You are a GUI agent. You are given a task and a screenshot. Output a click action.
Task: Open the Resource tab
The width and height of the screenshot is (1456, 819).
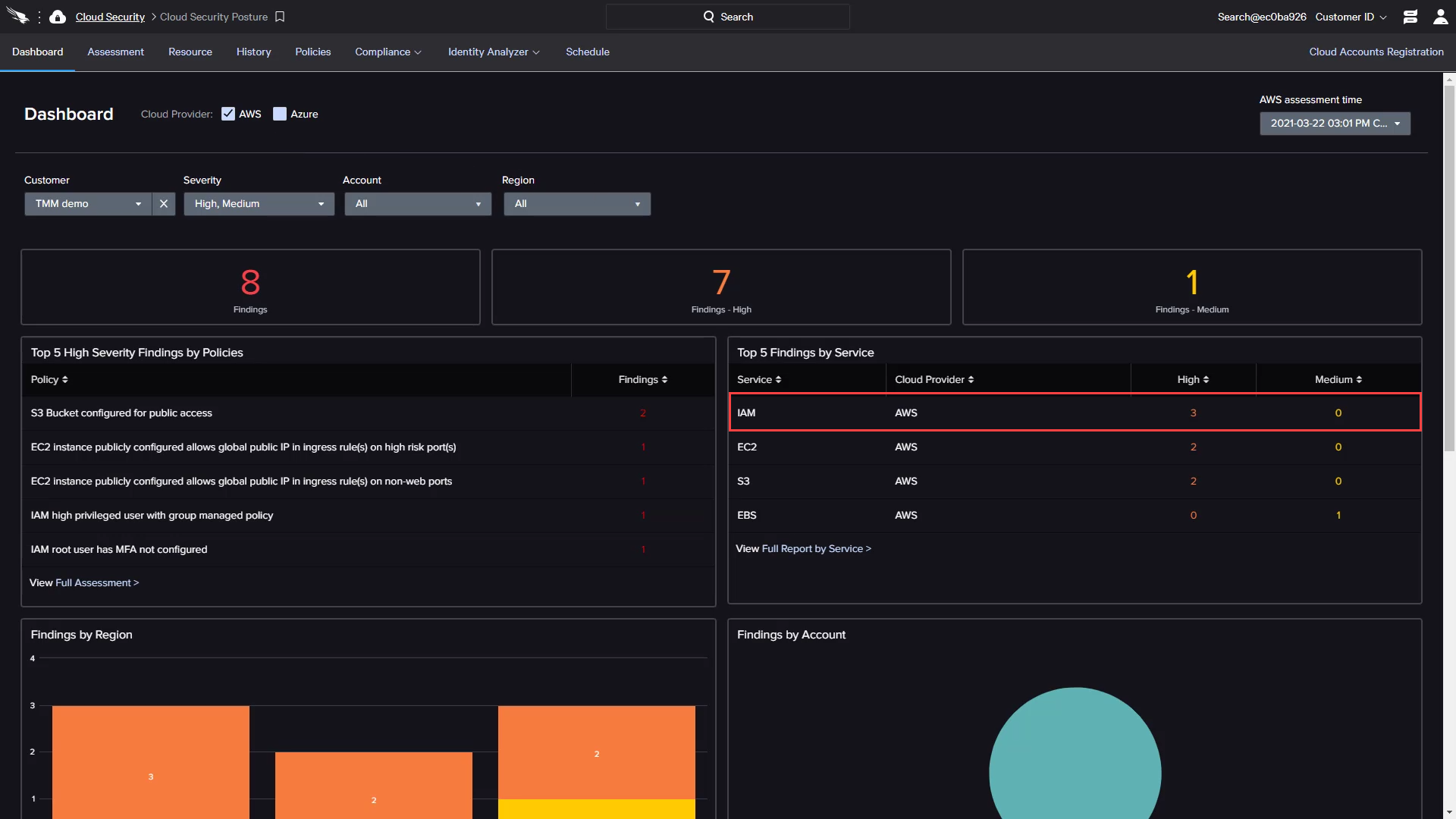[x=190, y=52]
